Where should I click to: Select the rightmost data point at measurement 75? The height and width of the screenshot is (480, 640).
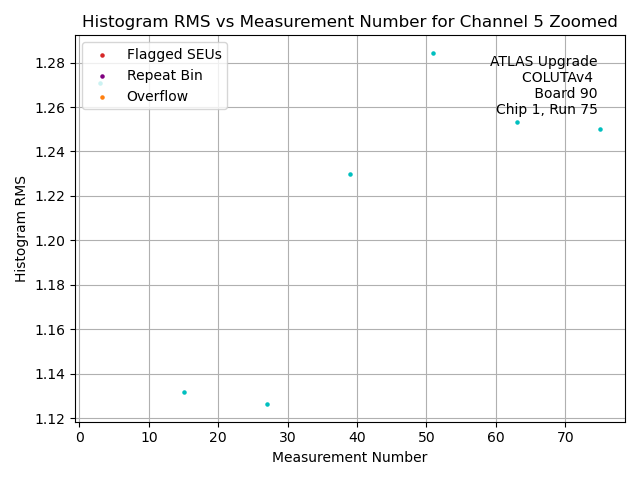coord(600,129)
